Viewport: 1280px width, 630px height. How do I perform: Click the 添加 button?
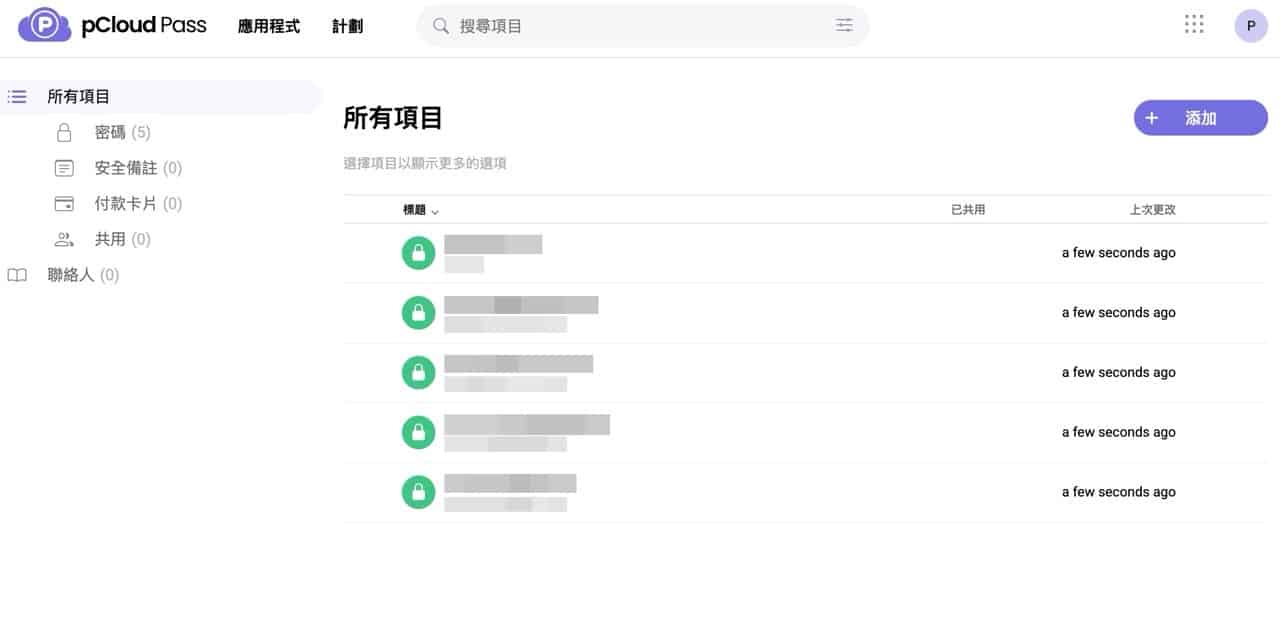[x=1200, y=118]
